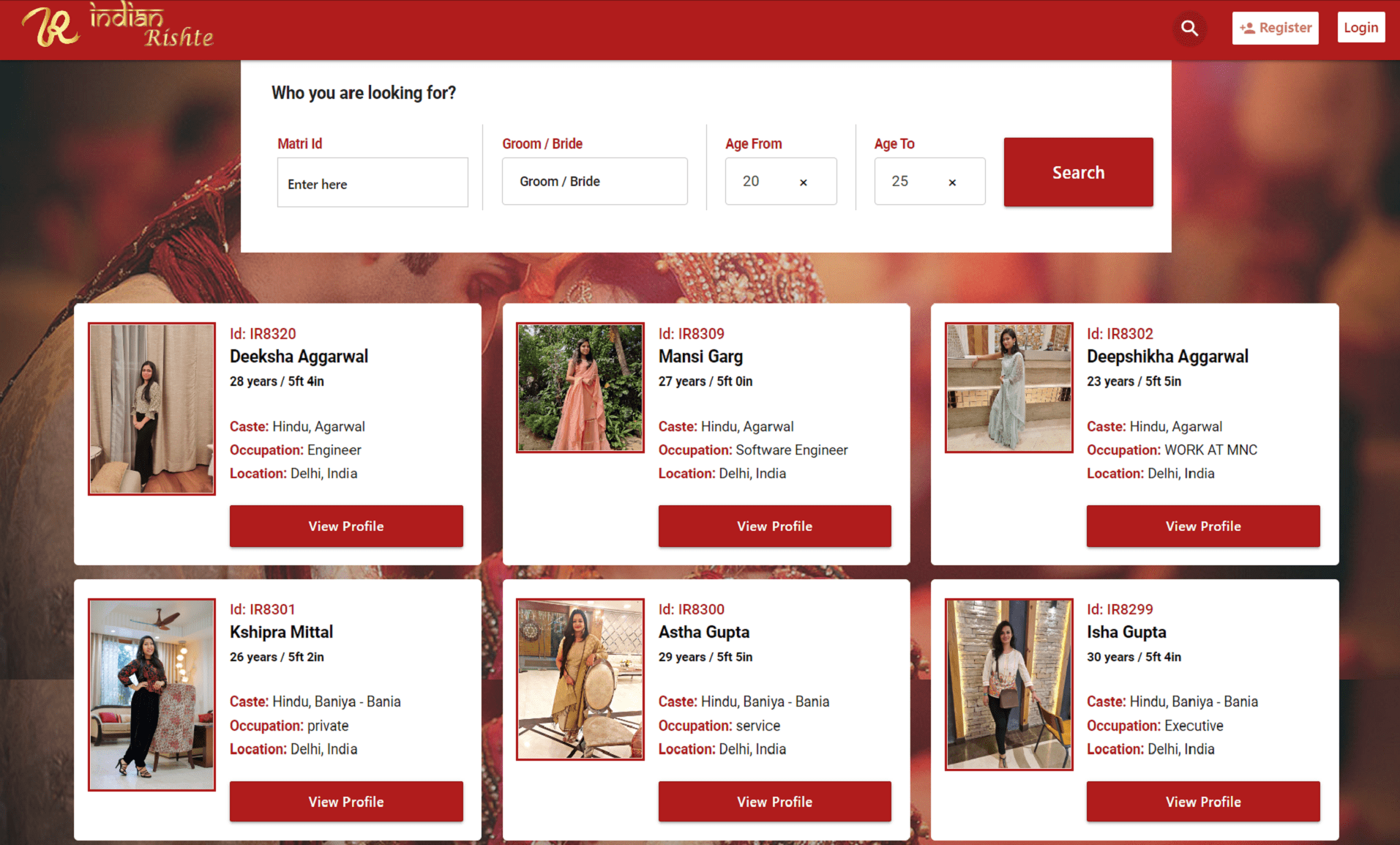Open search via magnifier icon
The width and height of the screenshot is (1400, 845).
pos(1189,29)
